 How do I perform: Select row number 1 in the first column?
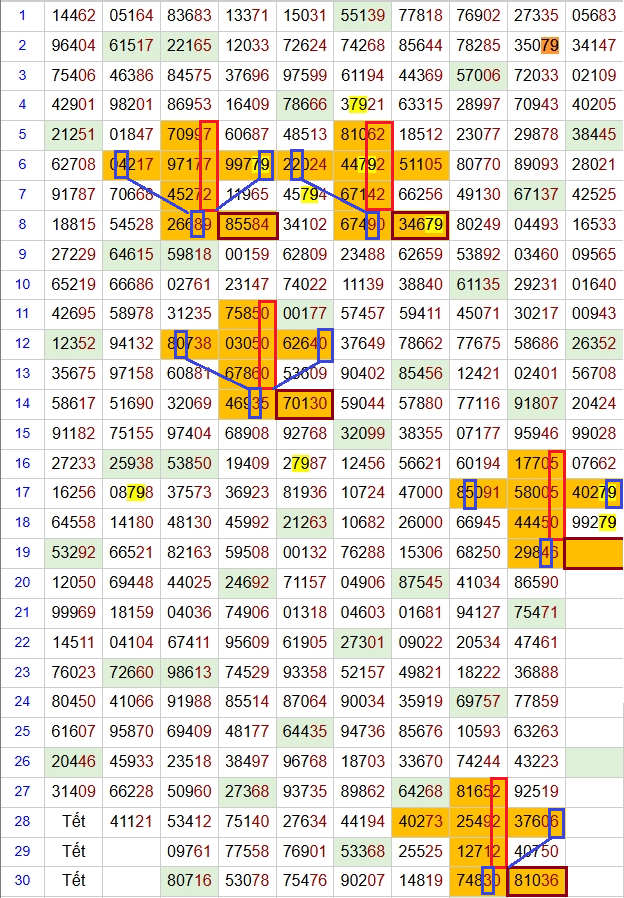pyautogui.click(x=22, y=15)
